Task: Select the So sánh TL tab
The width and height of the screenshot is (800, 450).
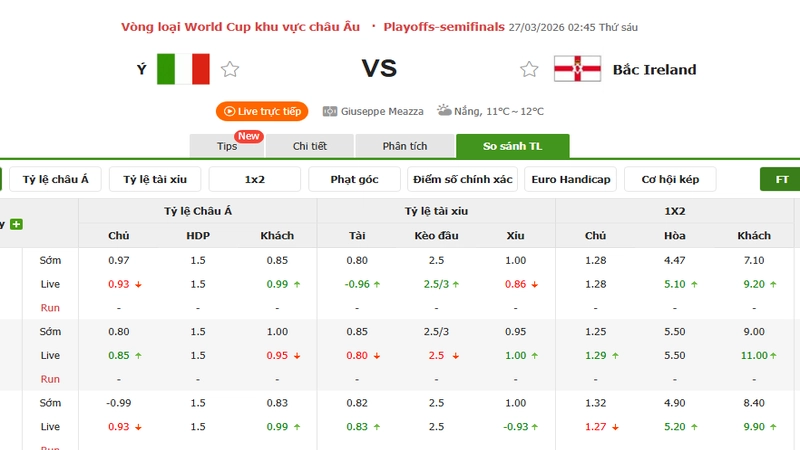Action: tap(512, 146)
